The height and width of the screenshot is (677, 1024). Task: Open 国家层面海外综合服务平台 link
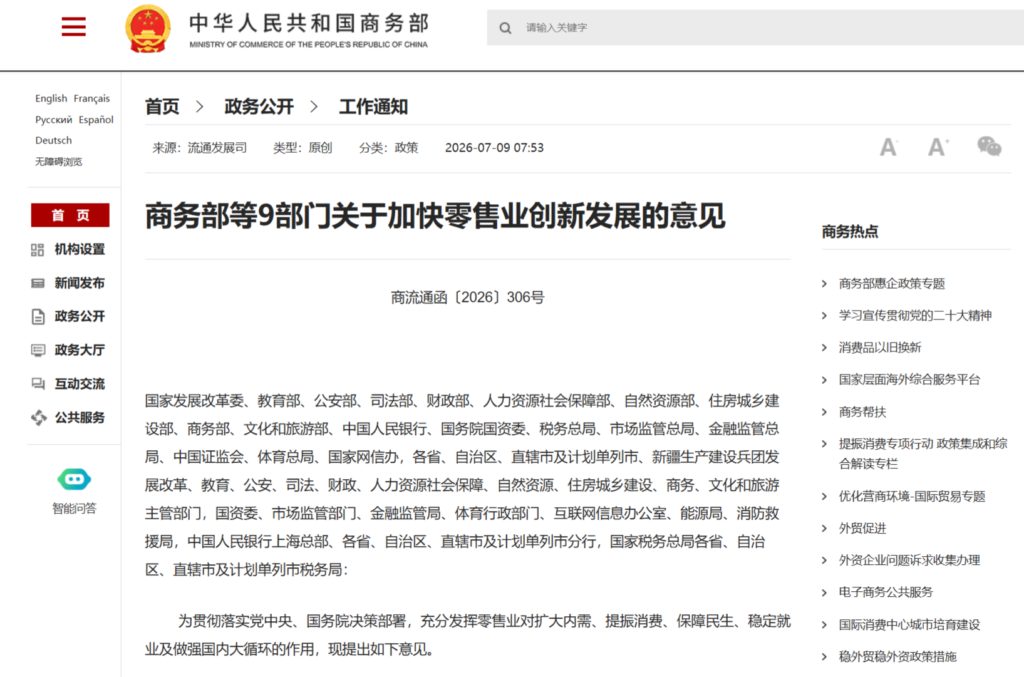[909, 379]
